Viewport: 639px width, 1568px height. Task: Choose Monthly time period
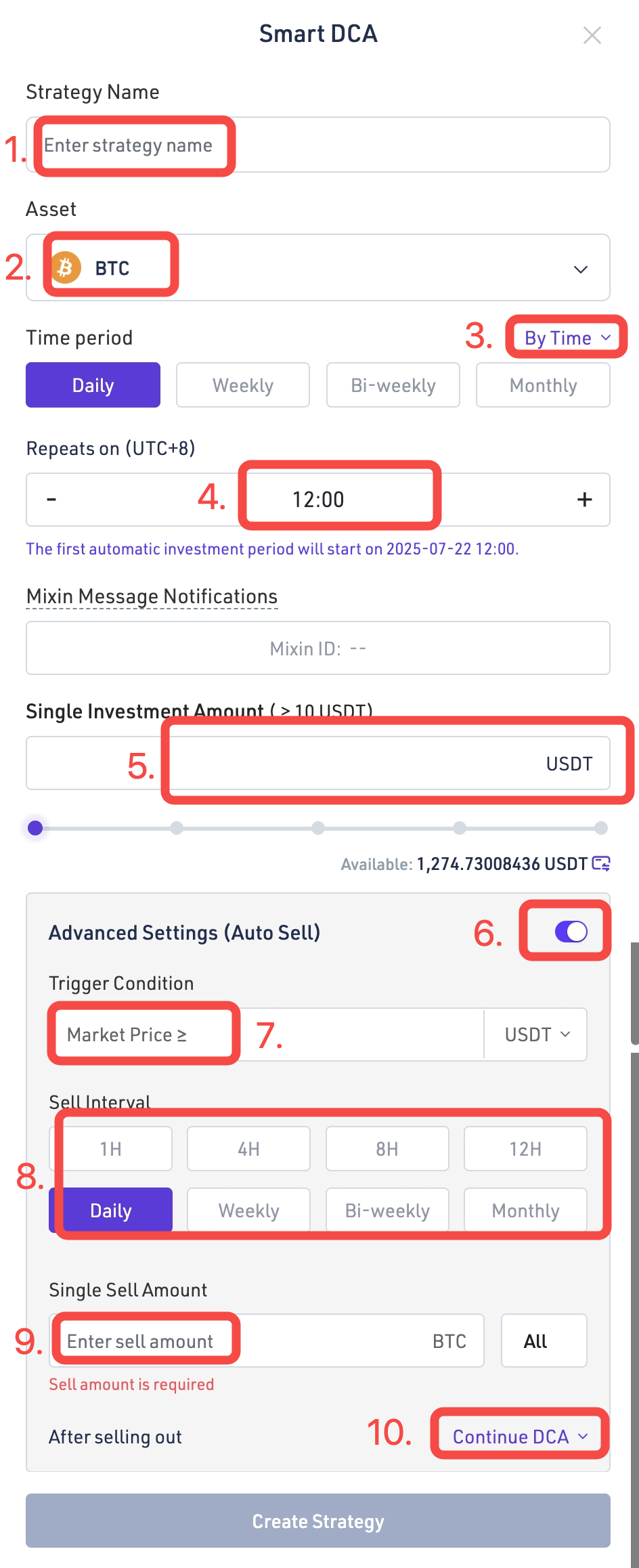pos(543,385)
